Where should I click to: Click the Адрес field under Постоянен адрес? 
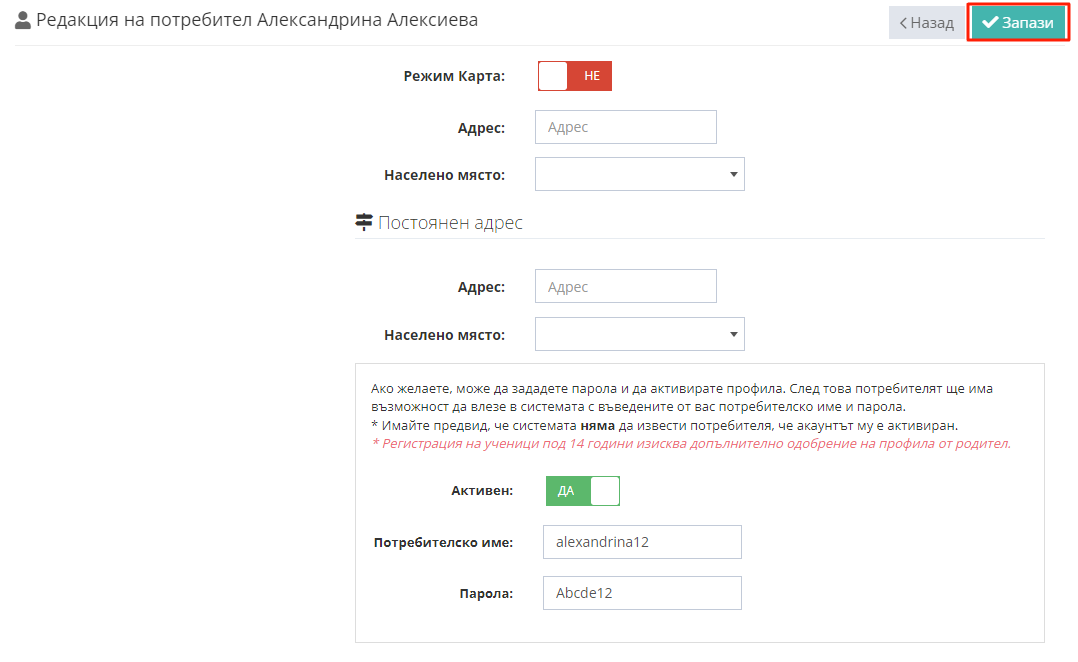tap(626, 287)
